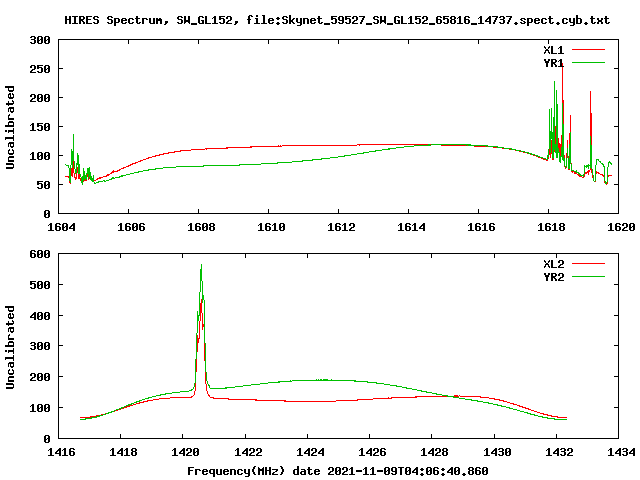Click the 1420 tick label
This screenshot has width=640, height=480.
tap(185, 452)
